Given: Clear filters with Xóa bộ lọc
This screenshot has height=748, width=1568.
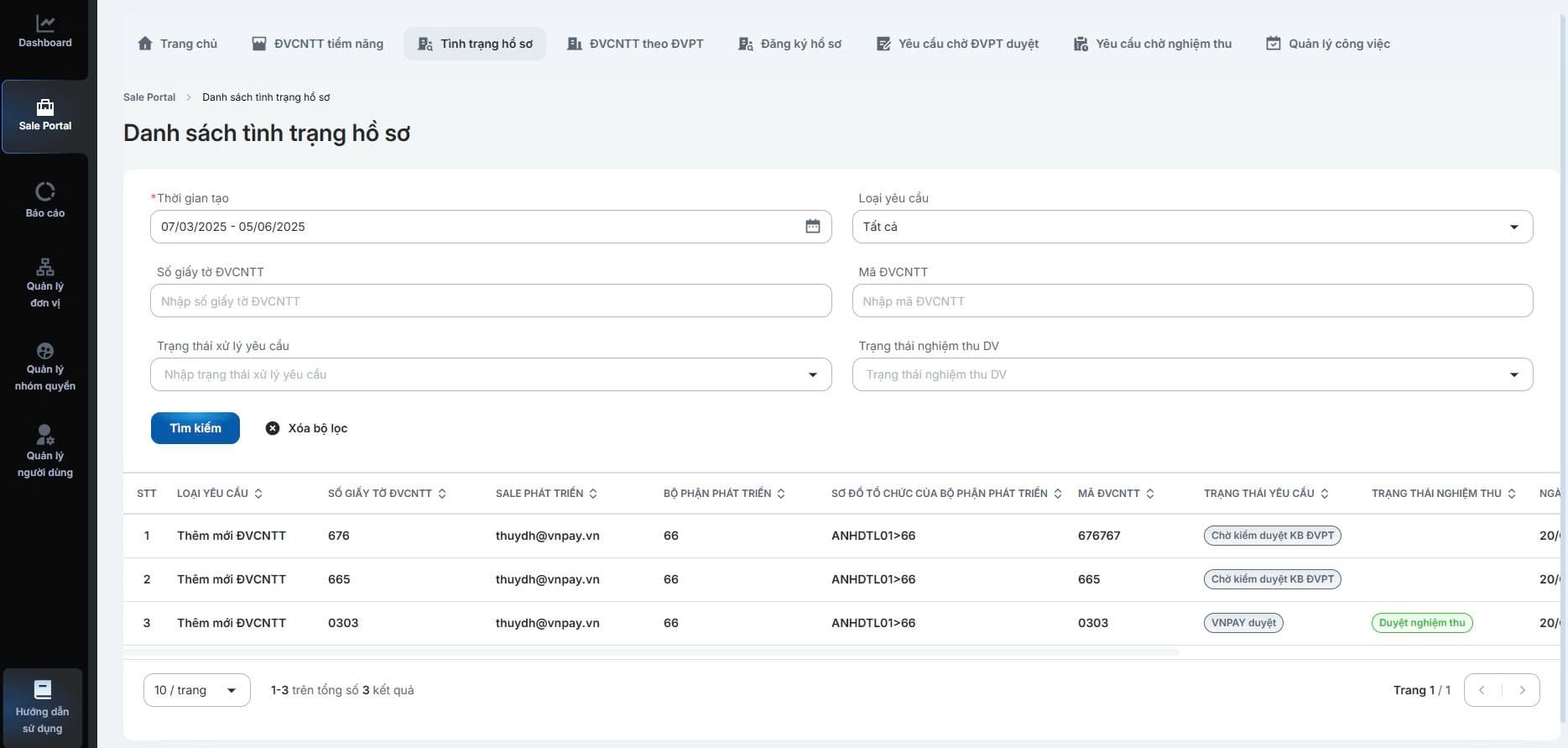Looking at the screenshot, I should tap(306, 428).
